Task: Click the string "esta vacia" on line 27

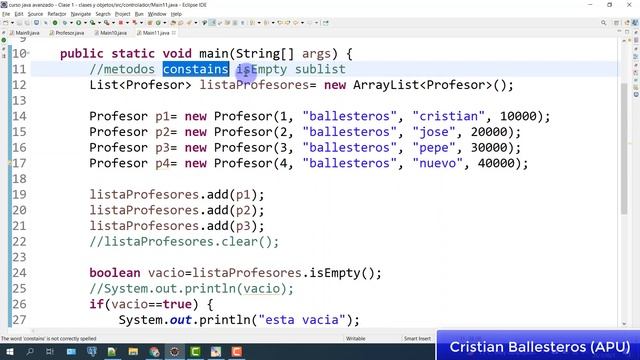Action: pos(302,320)
